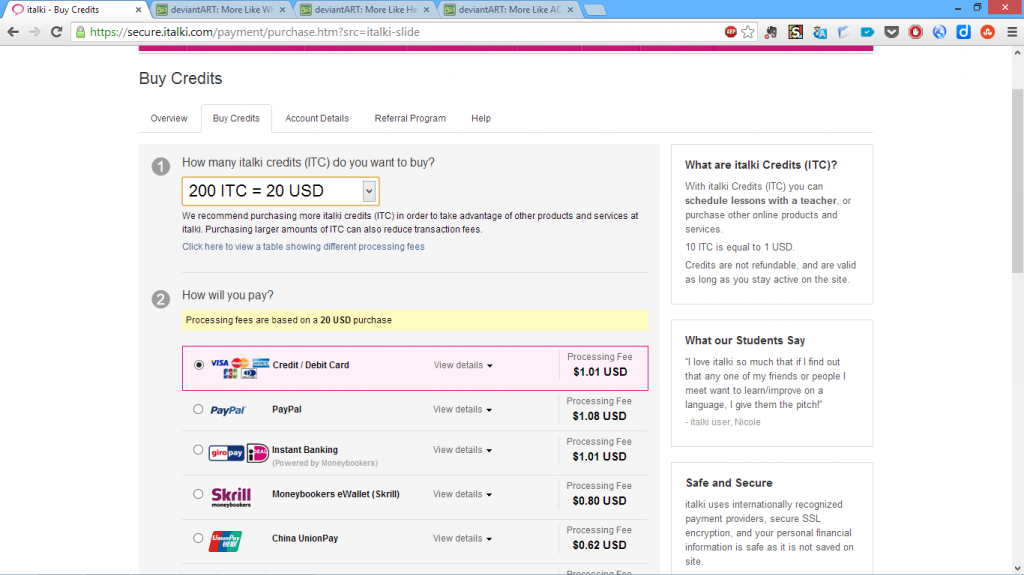Click the blue folder extension icon
Viewport: 1024px width, 575px height.
[x=844, y=32]
